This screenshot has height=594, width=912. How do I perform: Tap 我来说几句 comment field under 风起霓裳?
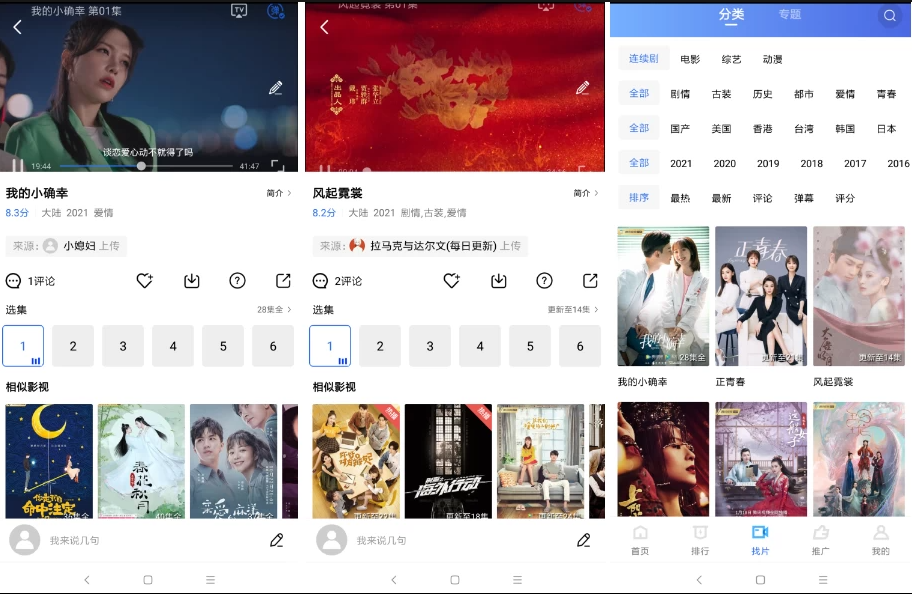381,540
